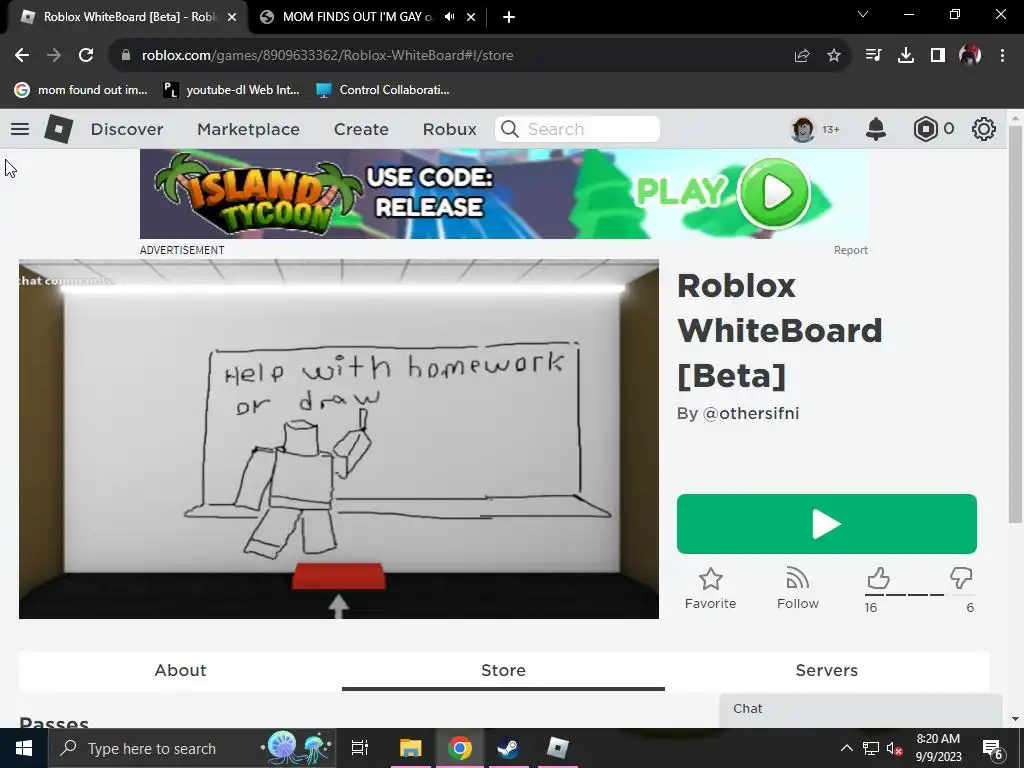Open the Robux page
The image size is (1024, 768).
(x=449, y=129)
